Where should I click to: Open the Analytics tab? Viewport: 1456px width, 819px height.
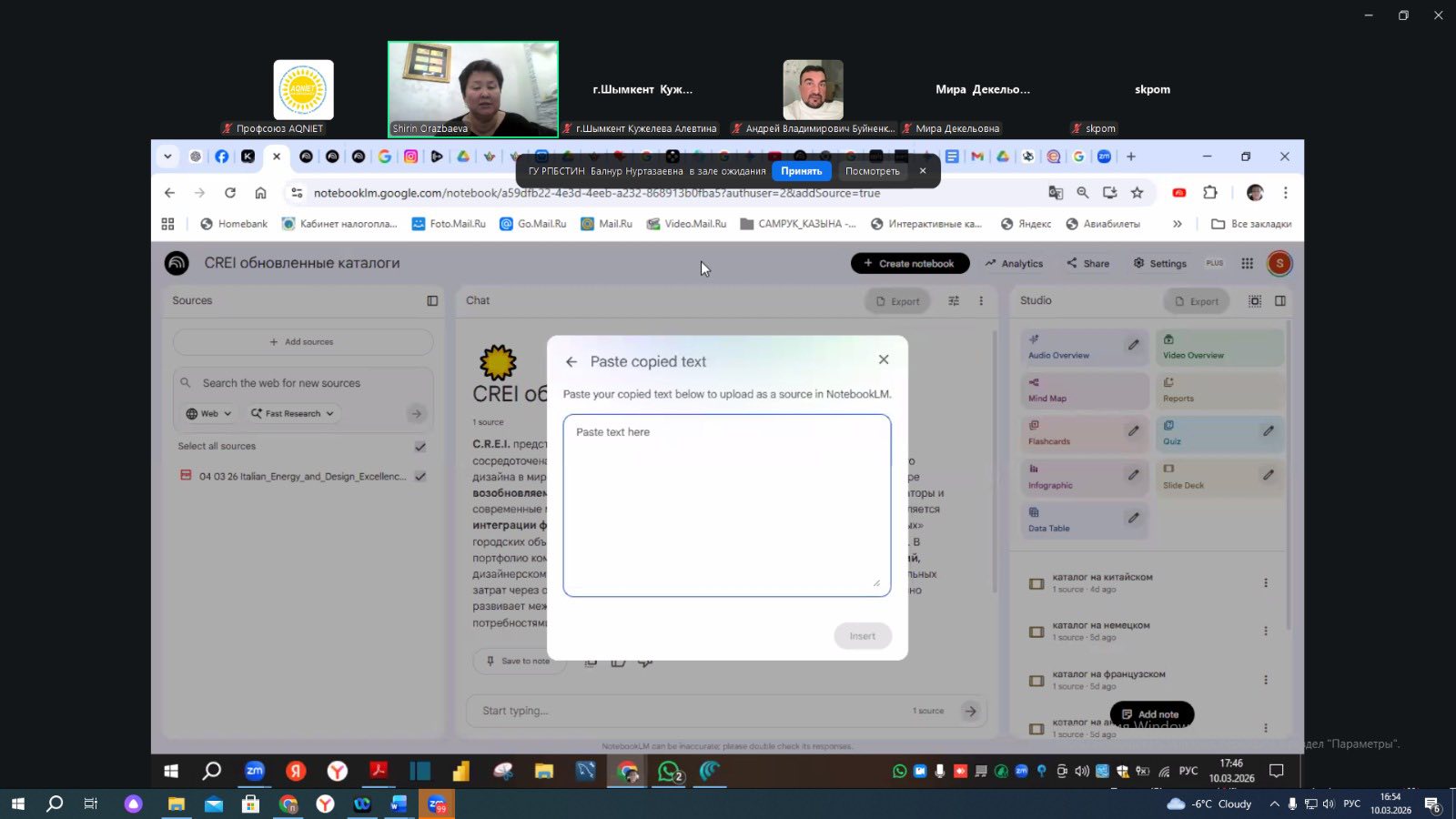(x=1014, y=264)
